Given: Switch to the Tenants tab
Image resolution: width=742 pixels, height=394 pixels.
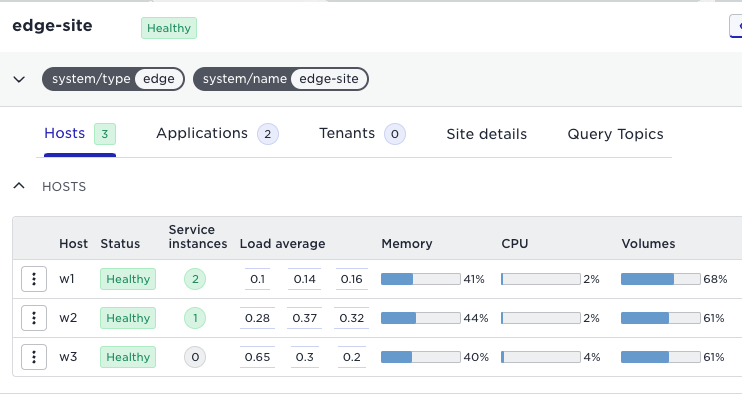Looking at the screenshot, I should 362,134.
